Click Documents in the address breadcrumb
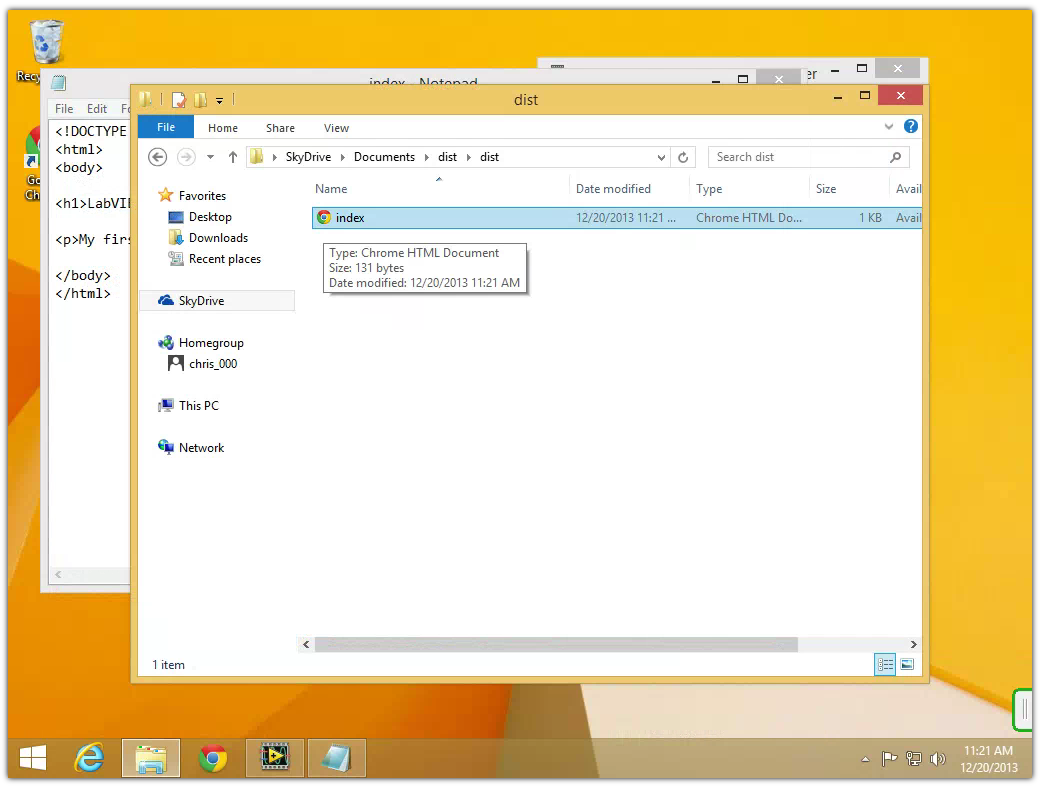 click(384, 157)
